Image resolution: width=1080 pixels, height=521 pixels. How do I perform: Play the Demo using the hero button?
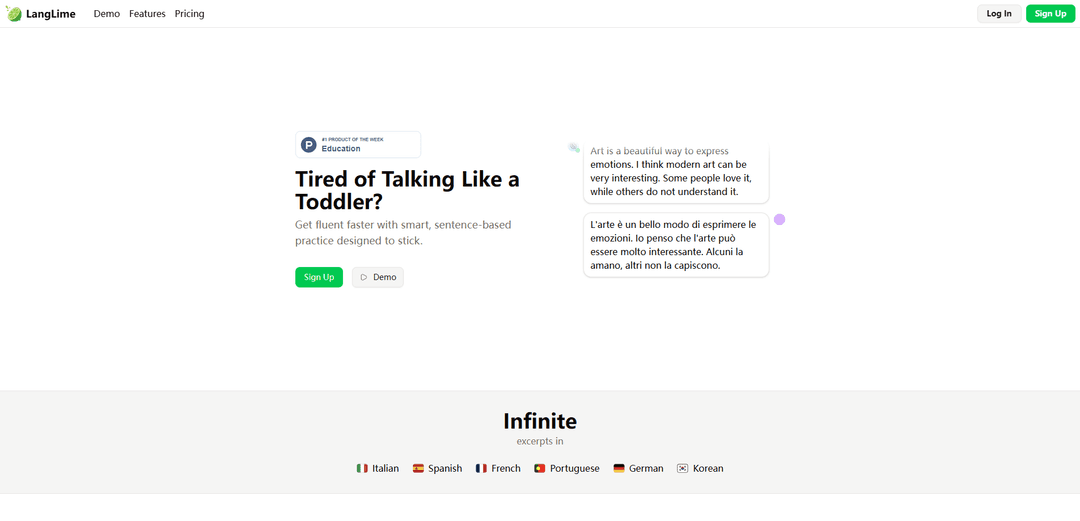point(378,277)
